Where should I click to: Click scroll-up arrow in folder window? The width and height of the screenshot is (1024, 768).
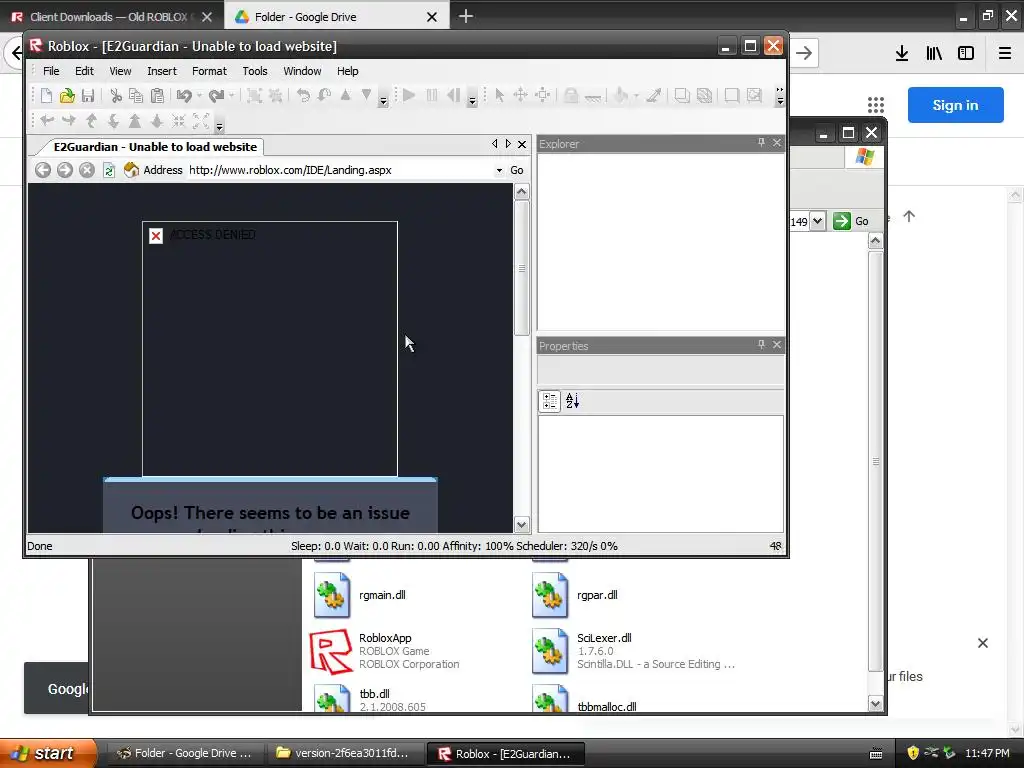[x=875, y=241]
